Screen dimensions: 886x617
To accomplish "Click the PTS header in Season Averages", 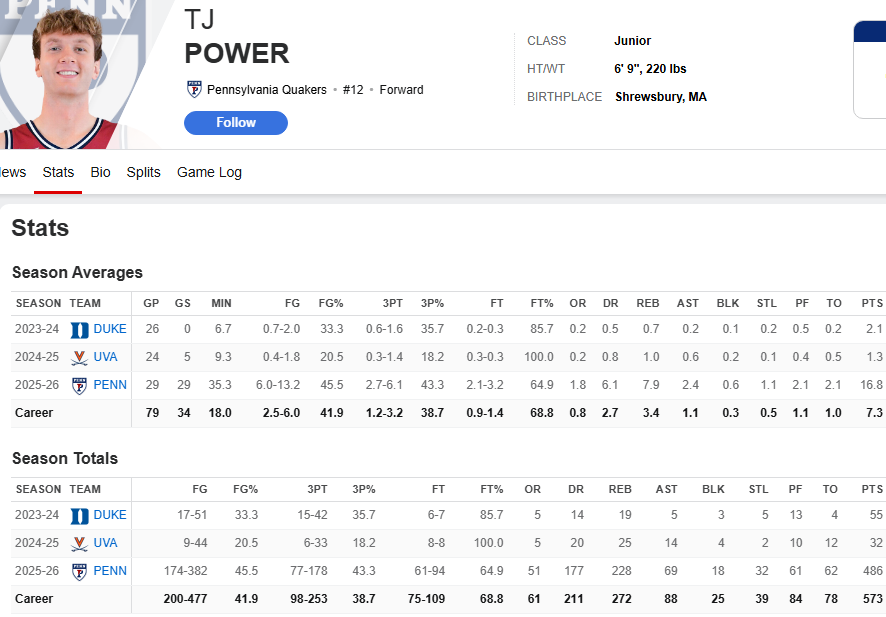I will point(872,303).
